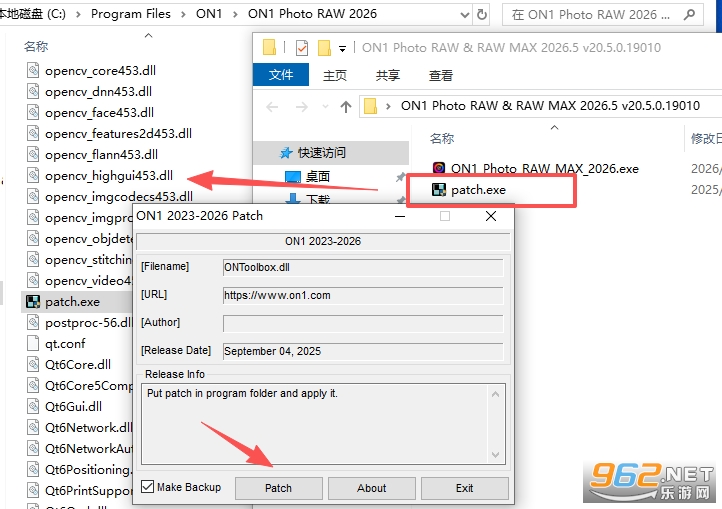Select ON1_Photo_RAW_MAX_2026.exe file
The height and width of the screenshot is (509, 722).
click(x=545, y=169)
